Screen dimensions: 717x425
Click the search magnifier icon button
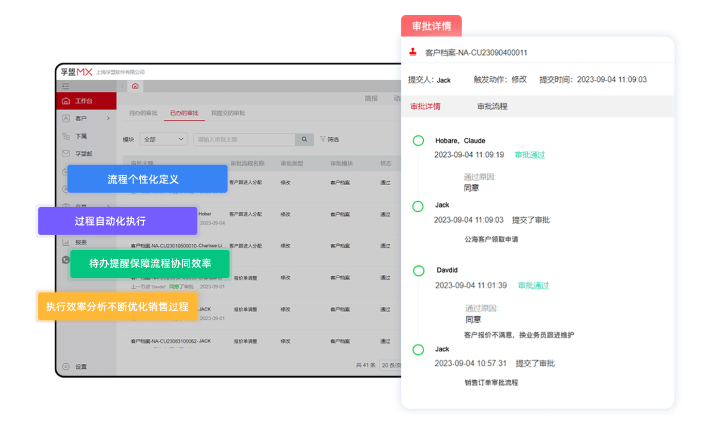tap(305, 139)
